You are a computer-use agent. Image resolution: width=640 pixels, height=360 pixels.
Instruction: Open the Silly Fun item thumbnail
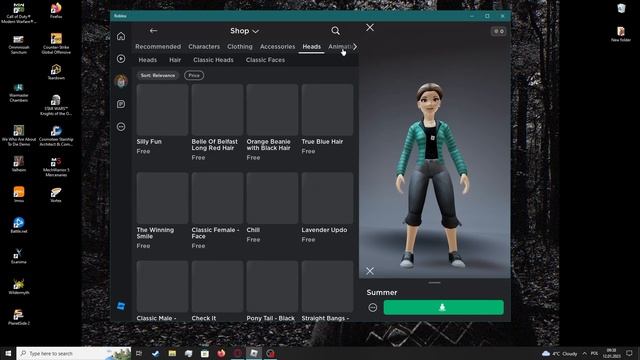162,110
